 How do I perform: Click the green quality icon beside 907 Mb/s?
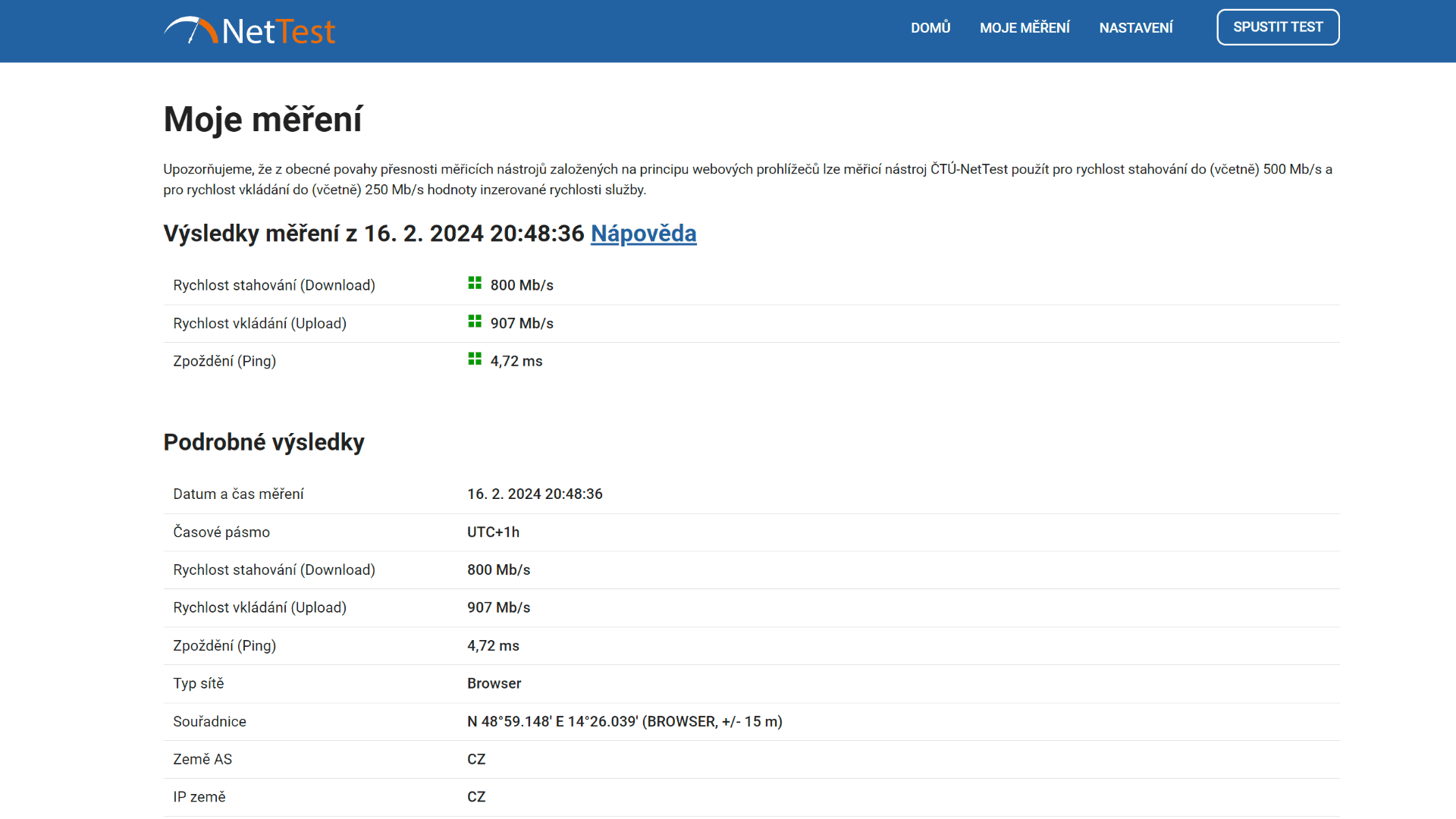click(475, 321)
